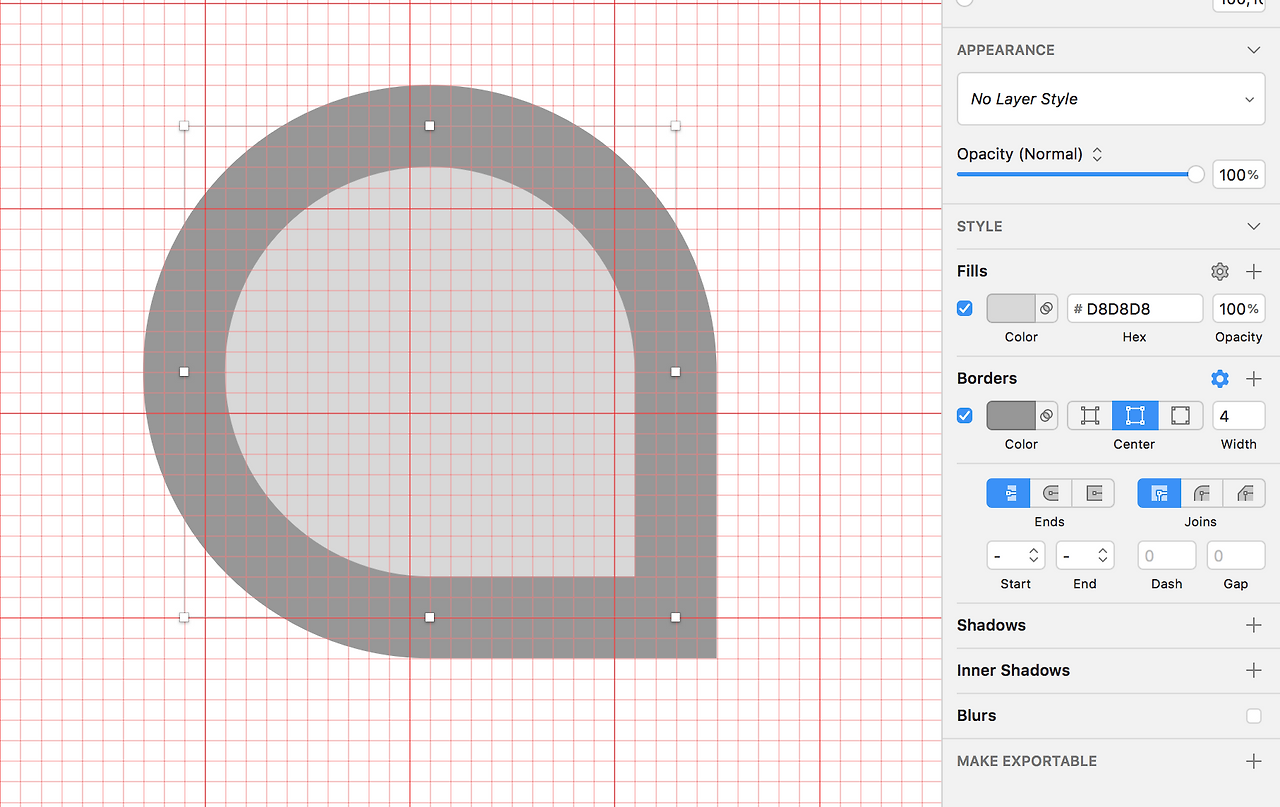
Task: Add a shadow with the Shadows plus
Action: [1254, 625]
